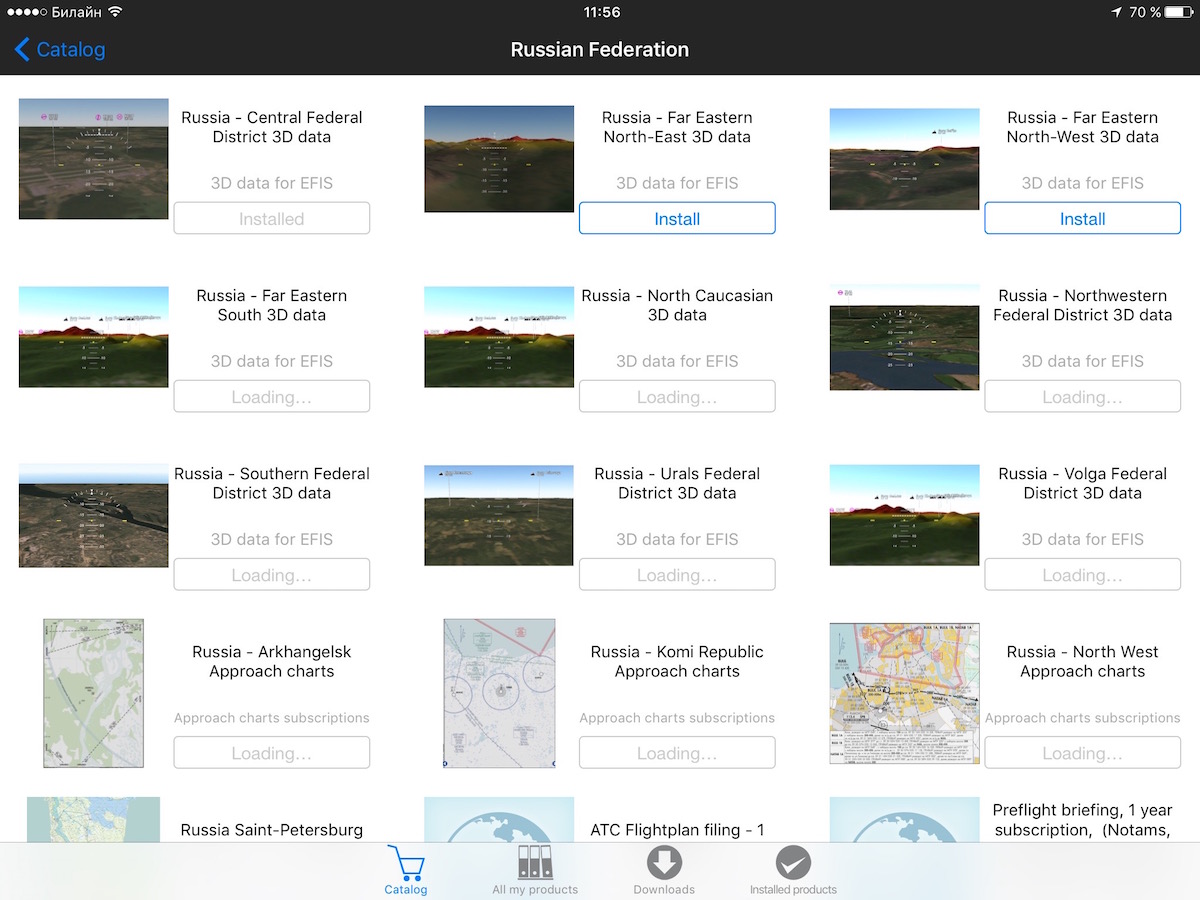Open Southern Federal District 3D thumbnail
This screenshot has width=1200, height=900.
pos(94,515)
